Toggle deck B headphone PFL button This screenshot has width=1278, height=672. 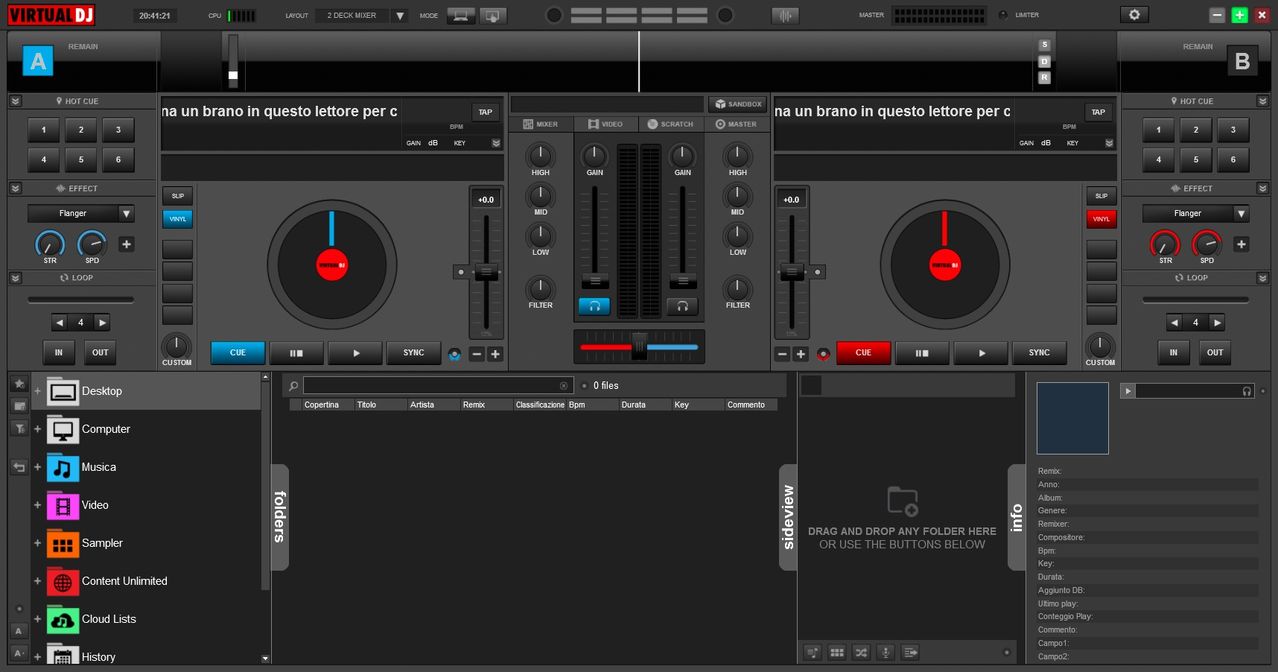[682, 306]
